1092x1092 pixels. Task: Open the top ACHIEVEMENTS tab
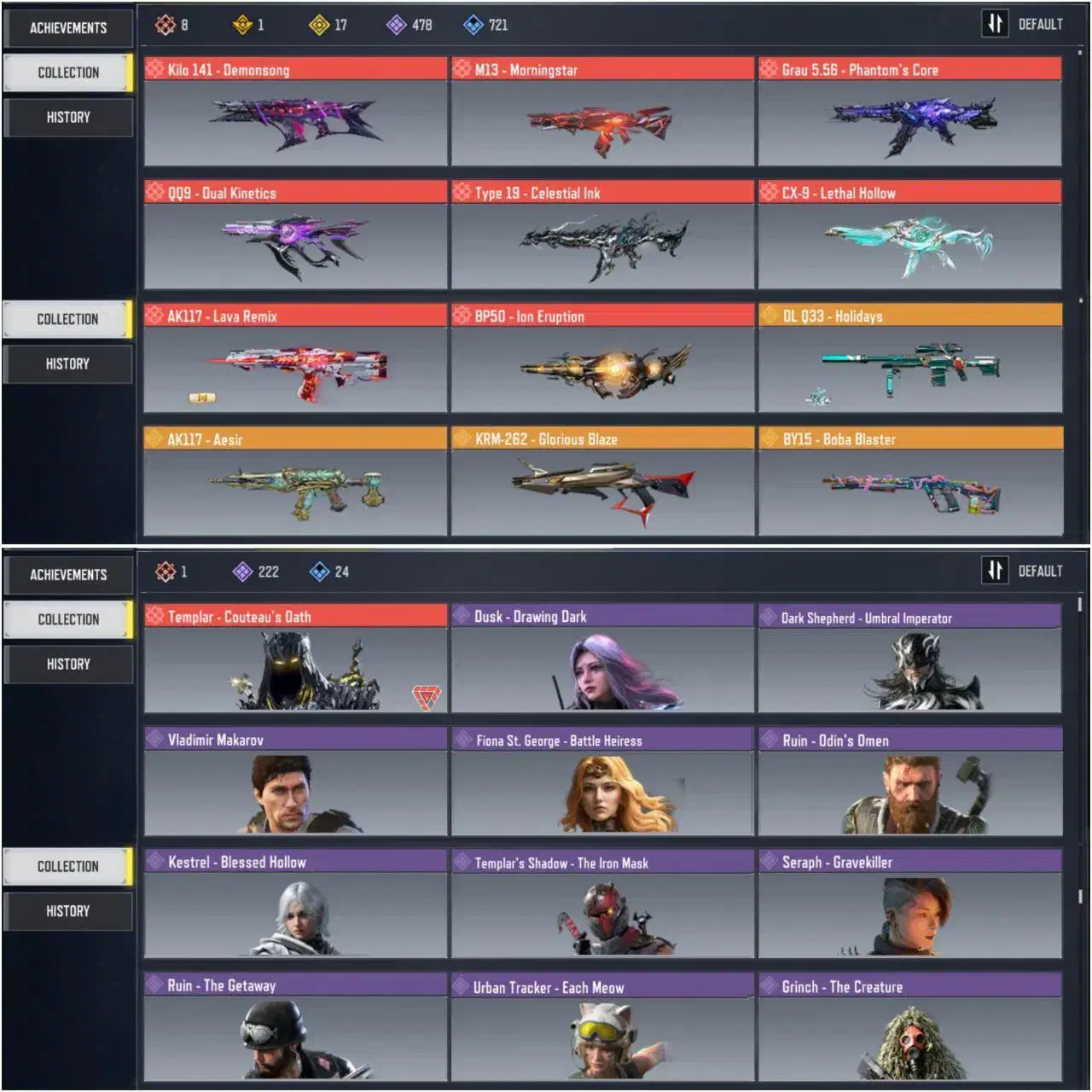tap(68, 28)
